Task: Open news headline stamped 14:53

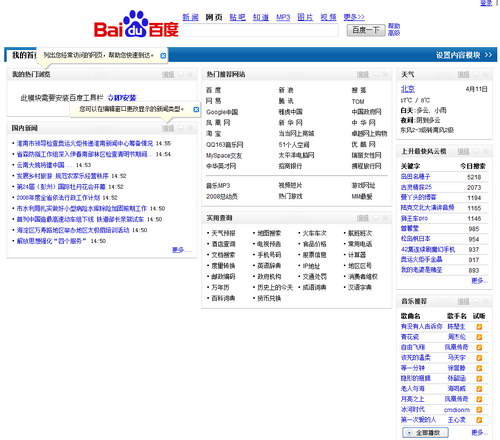Action: [44, 165]
